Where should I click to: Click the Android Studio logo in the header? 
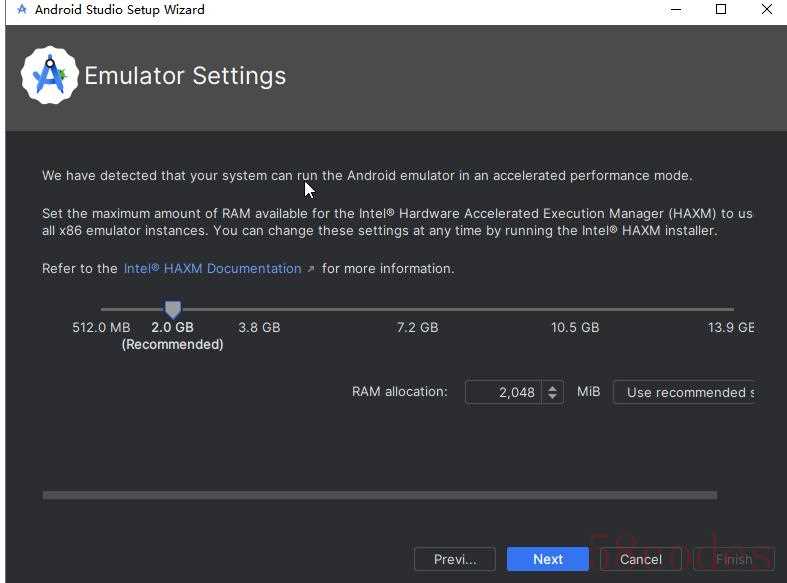pos(50,76)
